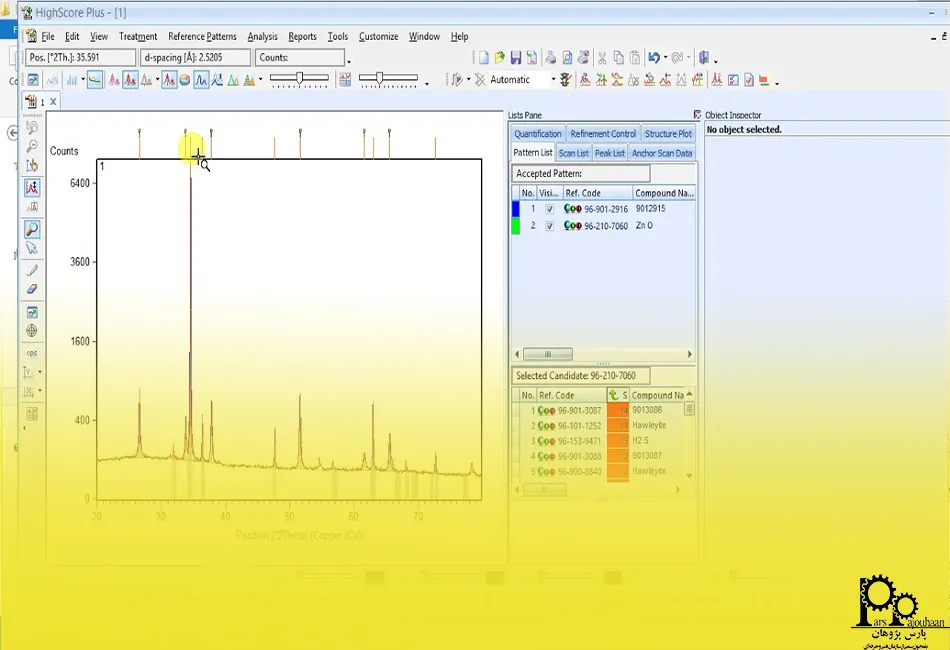
Task: Click the Undo arrow icon
Action: pyautogui.click(x=652, y=58)
